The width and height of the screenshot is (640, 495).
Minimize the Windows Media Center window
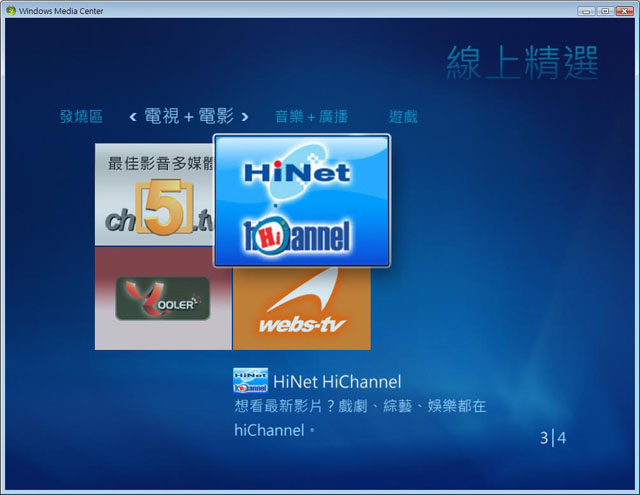(x=586, y=11)
